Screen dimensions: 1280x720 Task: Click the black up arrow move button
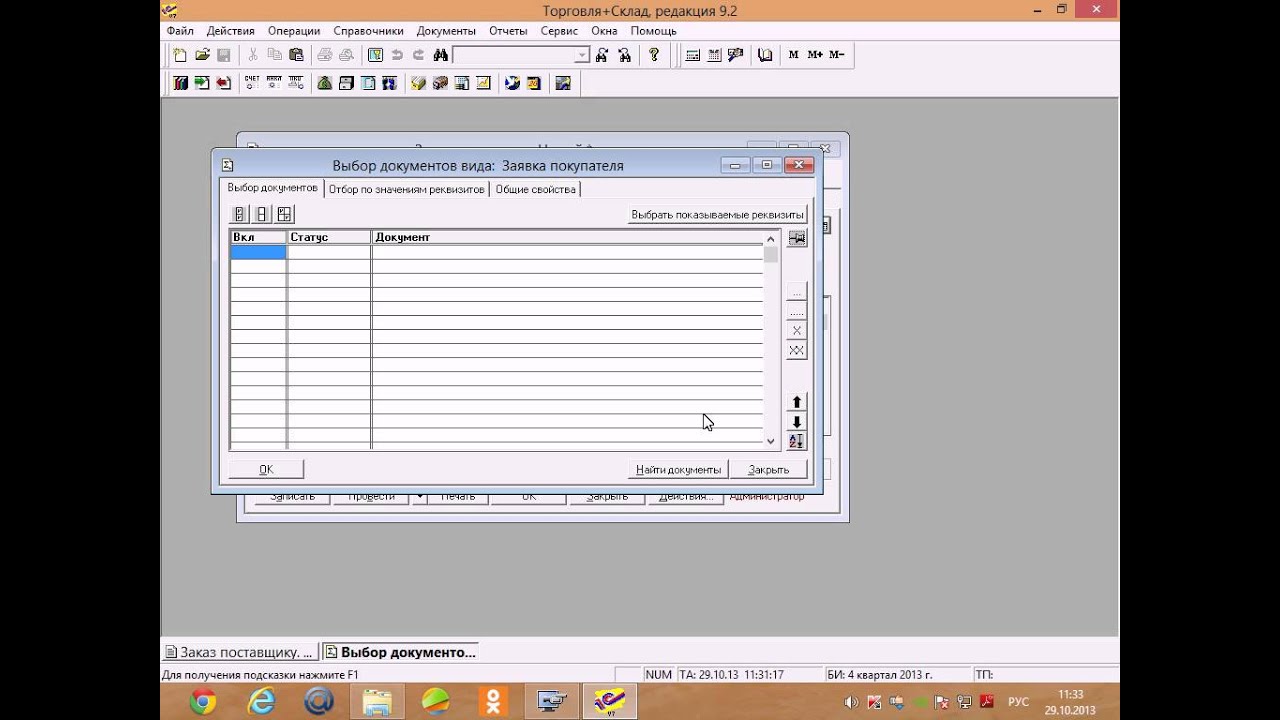pos(797,402)
